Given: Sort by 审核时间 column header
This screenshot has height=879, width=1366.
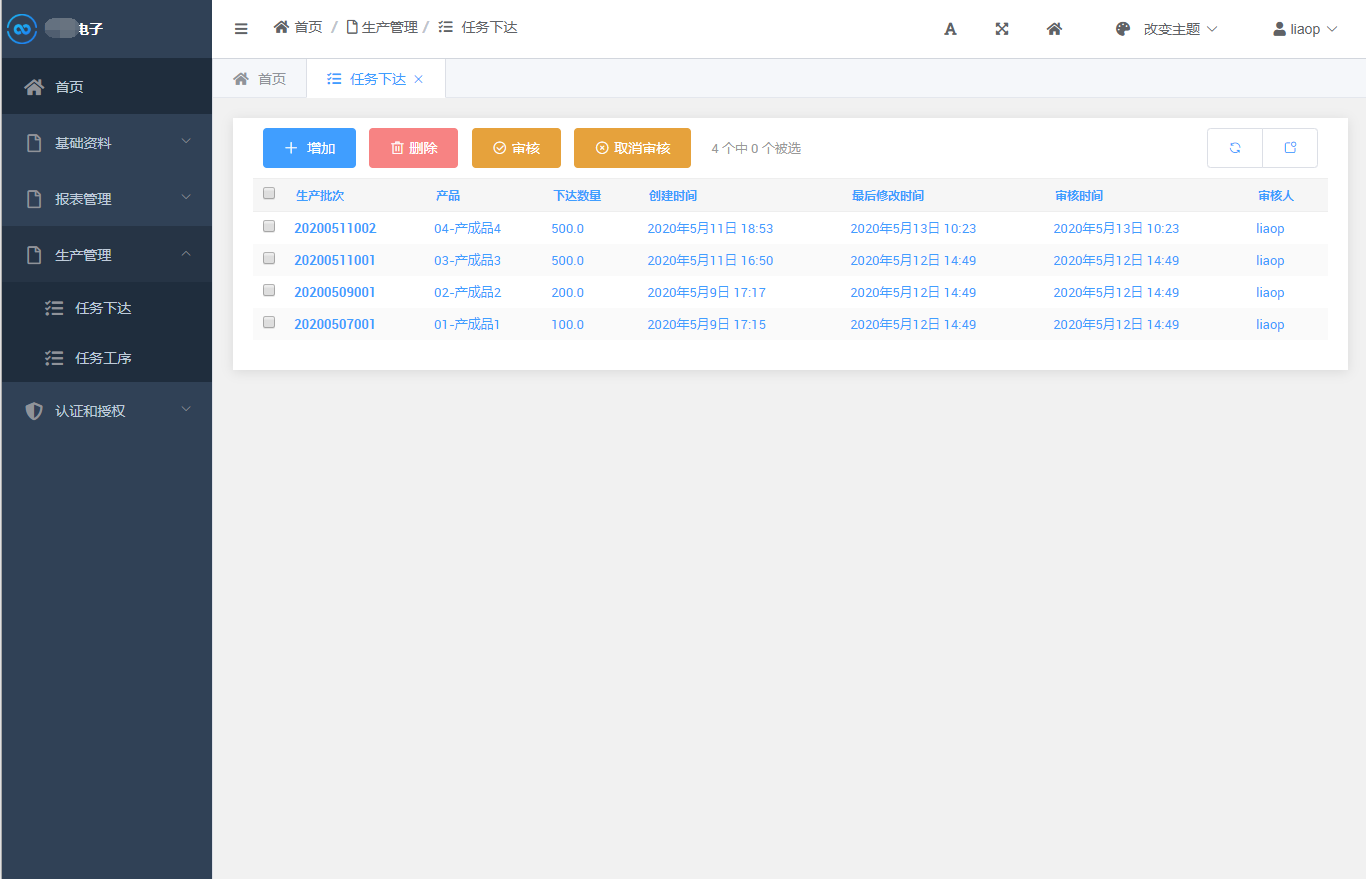Looking at the screenshot, I should 1079,195.
